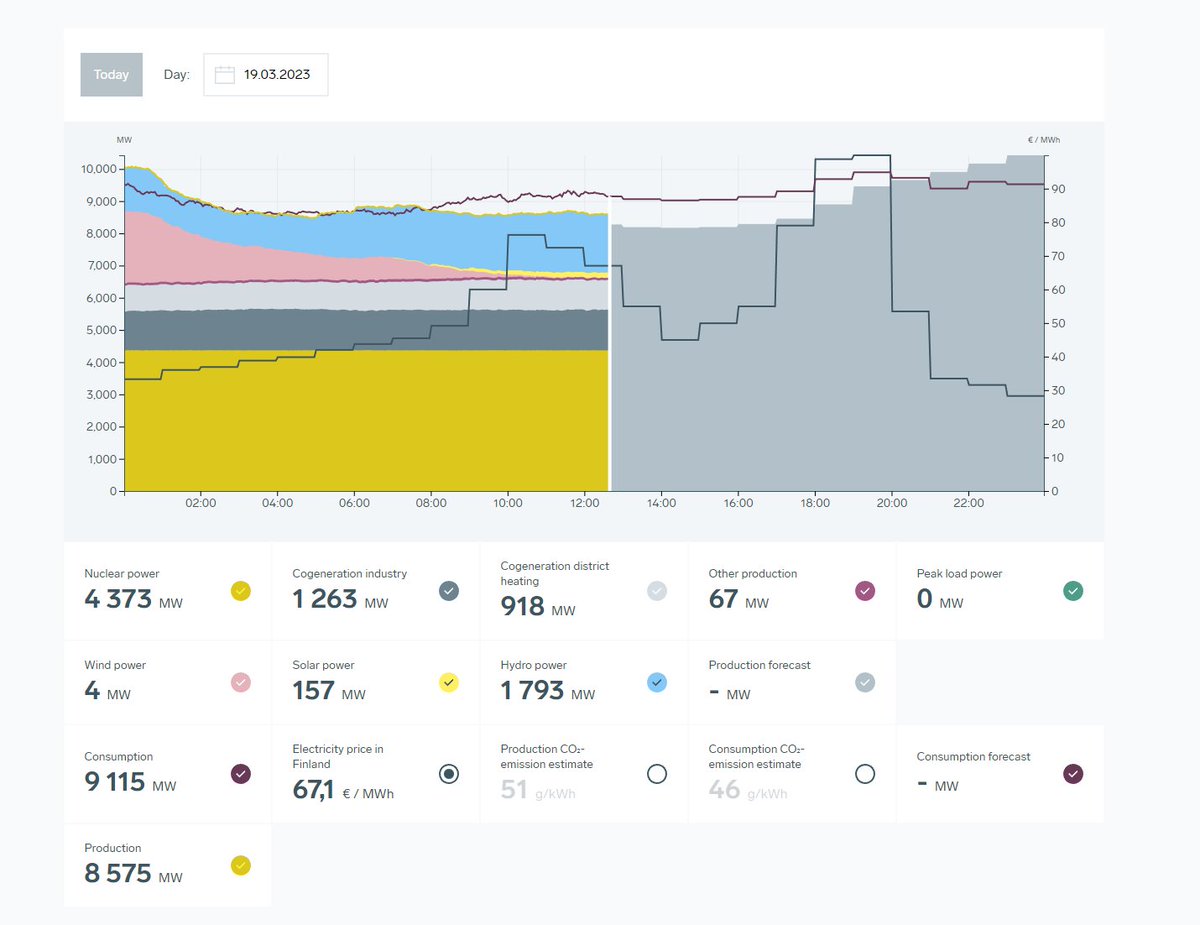
Task: Toggle the Consumption forecast checkbox
Action: click(1073, 773)
